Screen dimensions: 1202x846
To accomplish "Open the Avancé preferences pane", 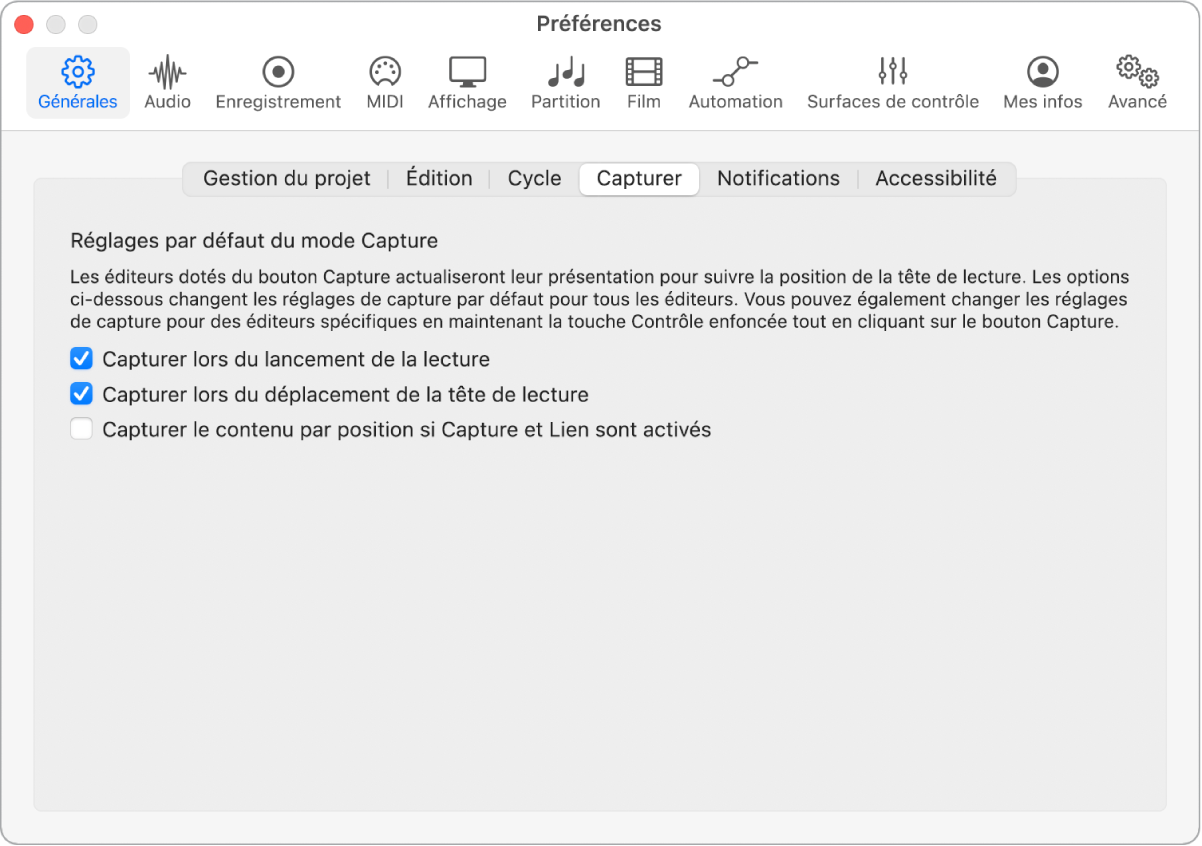I will point(1137,83).
